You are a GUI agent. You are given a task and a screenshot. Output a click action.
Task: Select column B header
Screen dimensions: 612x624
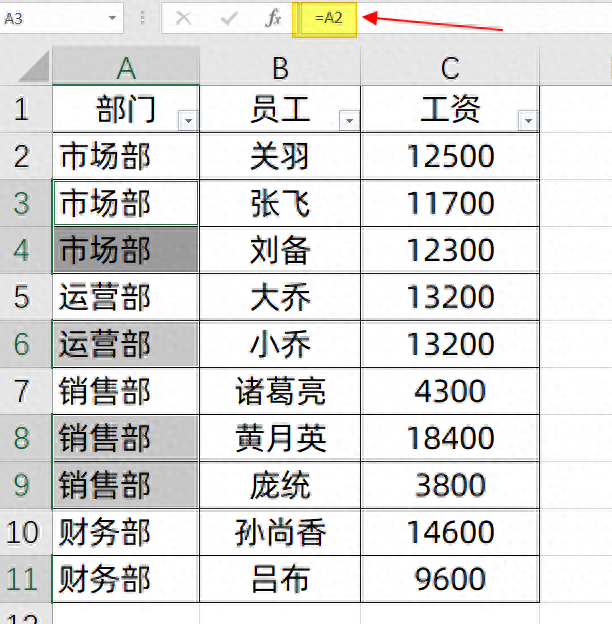tap(280, 66)
